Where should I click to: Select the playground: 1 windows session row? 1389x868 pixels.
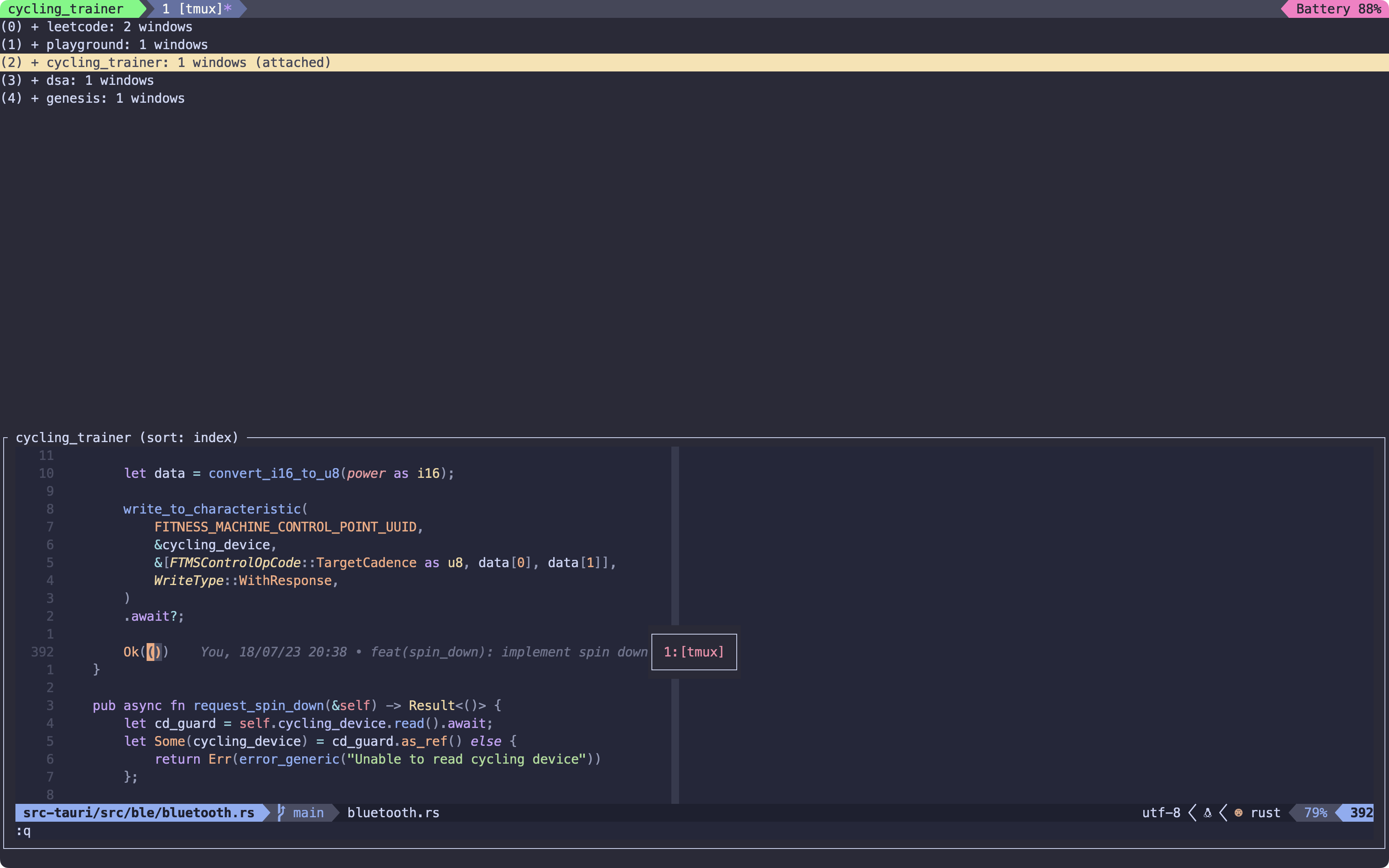coord(694,45)
